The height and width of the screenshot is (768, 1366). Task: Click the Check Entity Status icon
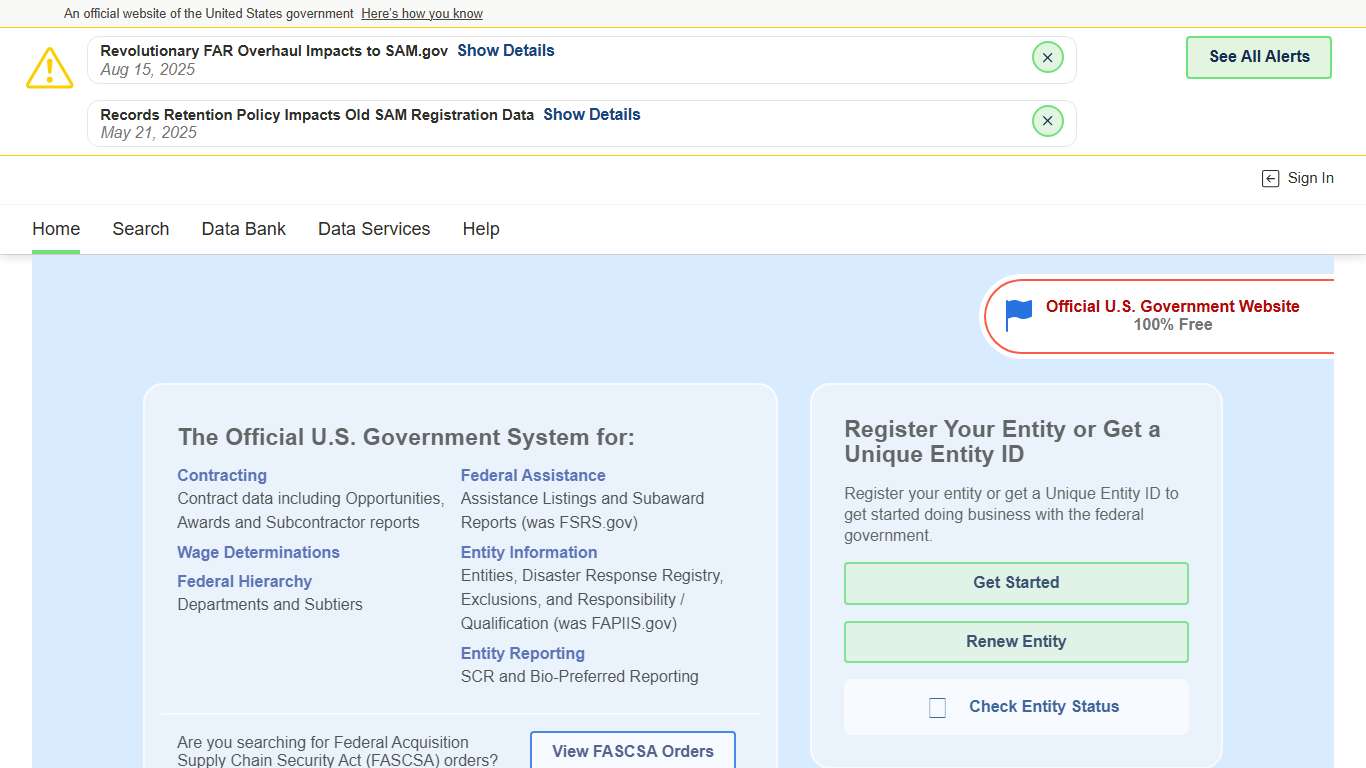pyautogui.click(x=937, y=708)
